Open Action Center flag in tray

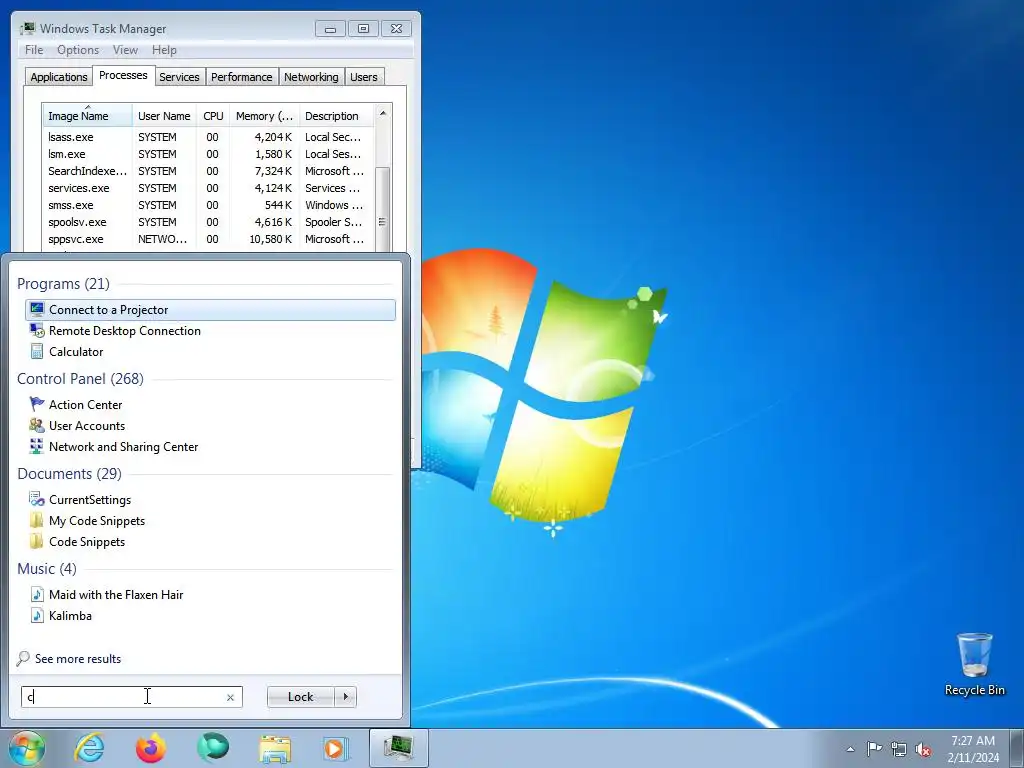[874, 748]
